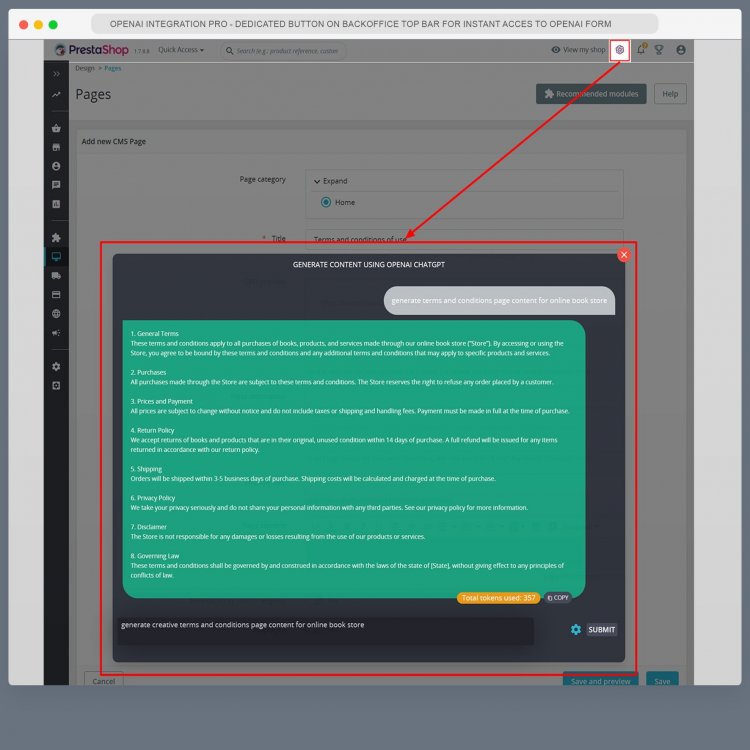Click the '8. Governing Law' heading

pyautogui.click(x=154, y=556)
